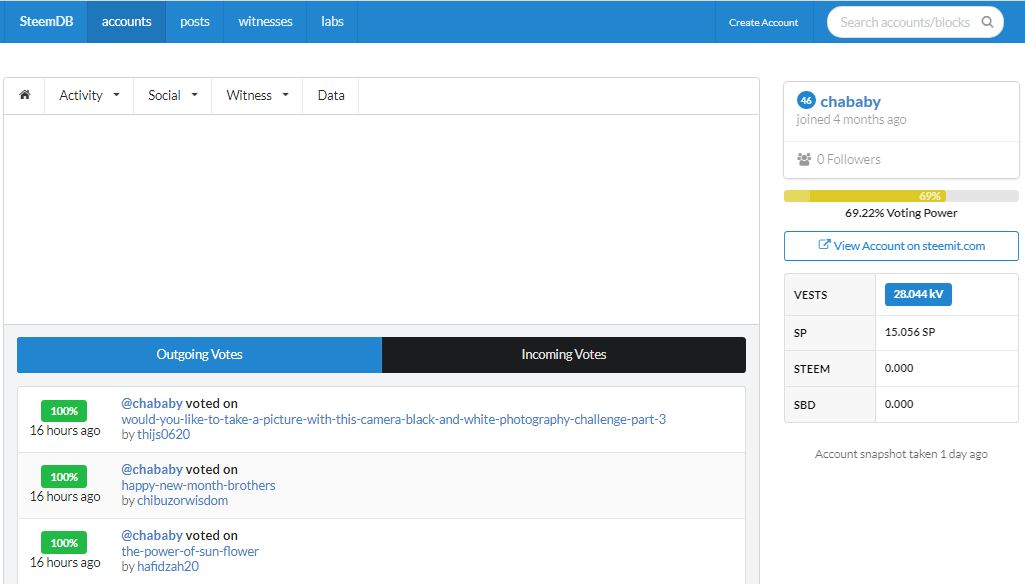Click Create Account in the navbar
The image size is (1025, 584).
764,22
